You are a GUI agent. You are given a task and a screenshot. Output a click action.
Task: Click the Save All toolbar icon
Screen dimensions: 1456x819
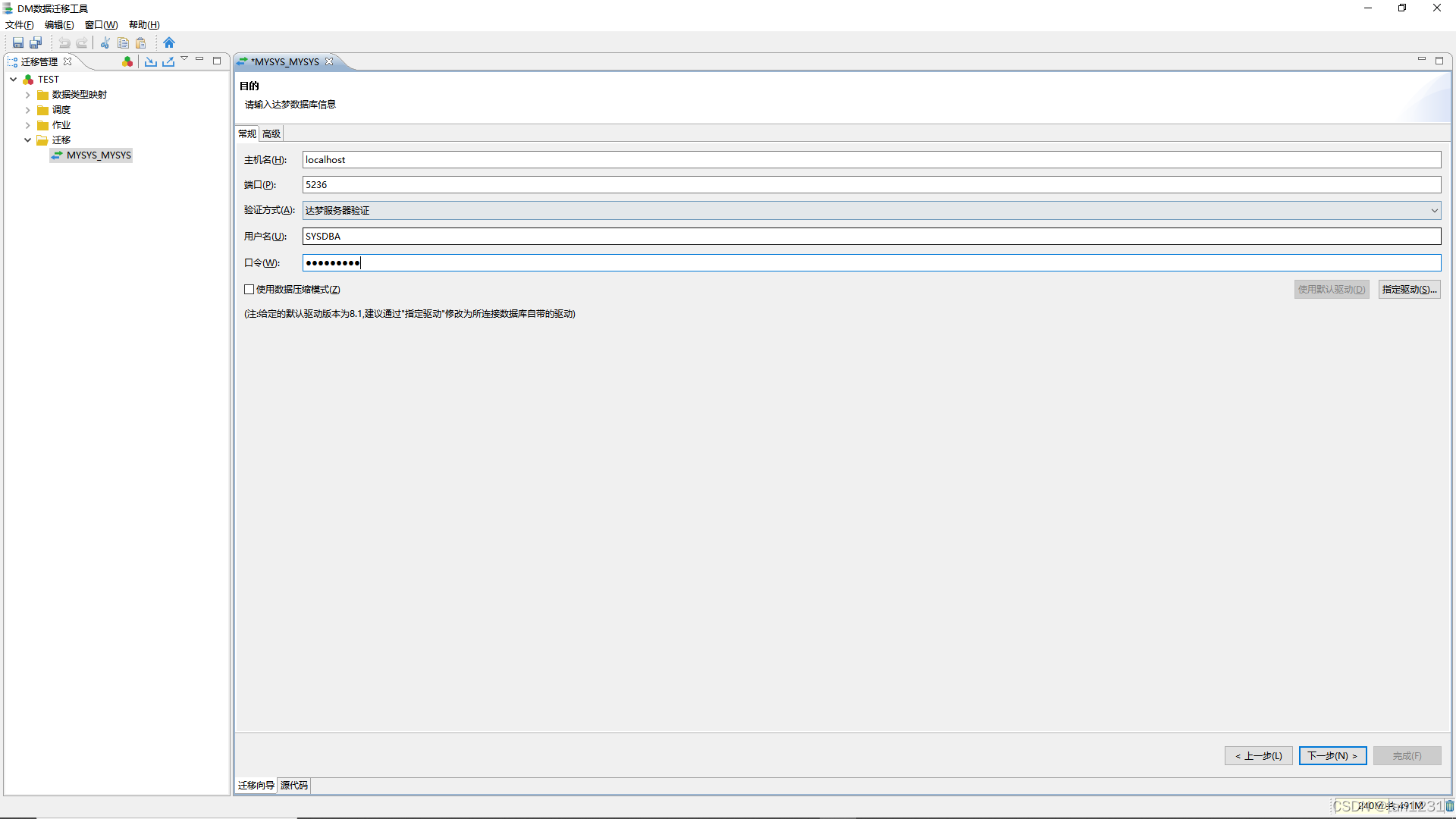coord(36,43)
